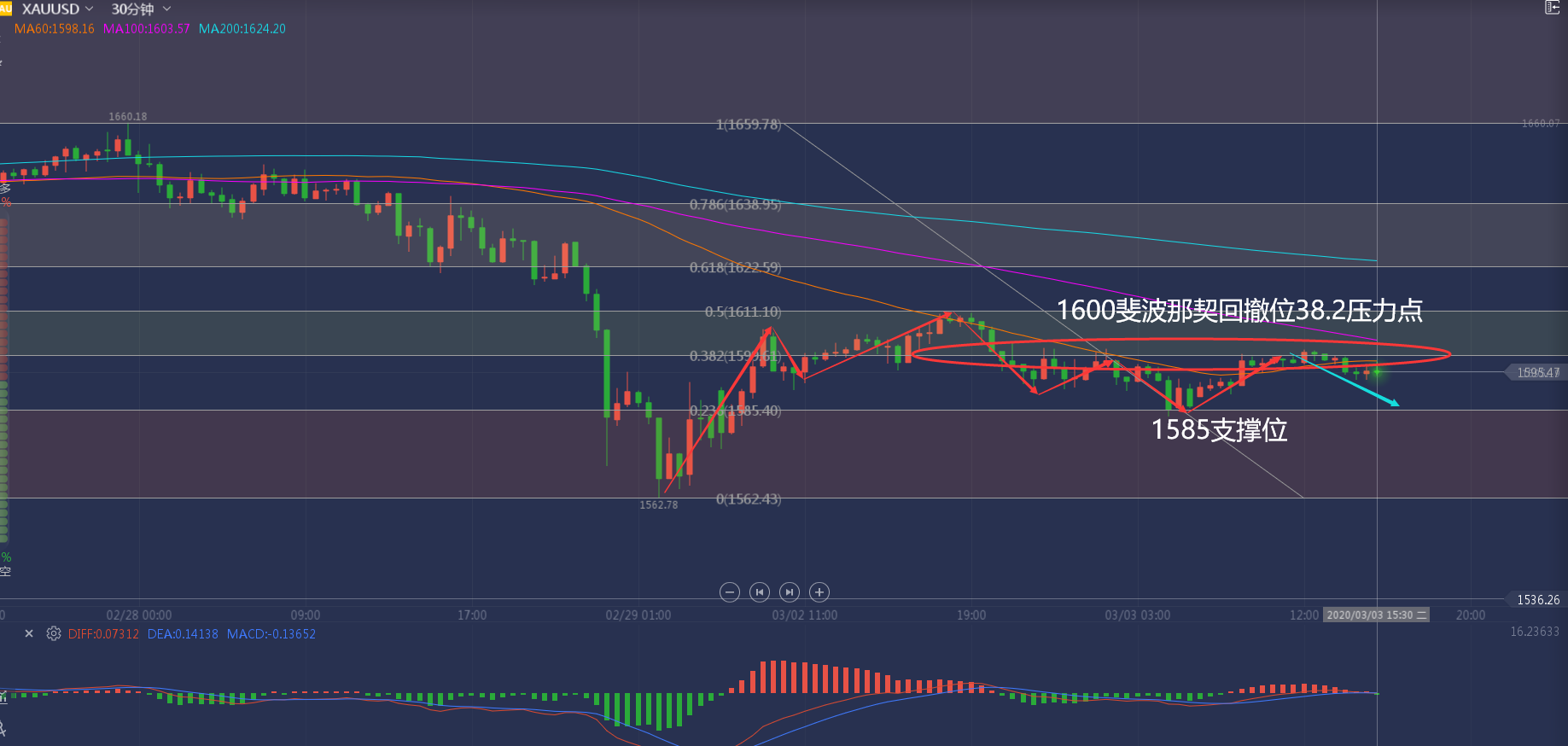Click the DIFF:0.07312 value label
Screen dimensions: 1568x746
point(103,634)
